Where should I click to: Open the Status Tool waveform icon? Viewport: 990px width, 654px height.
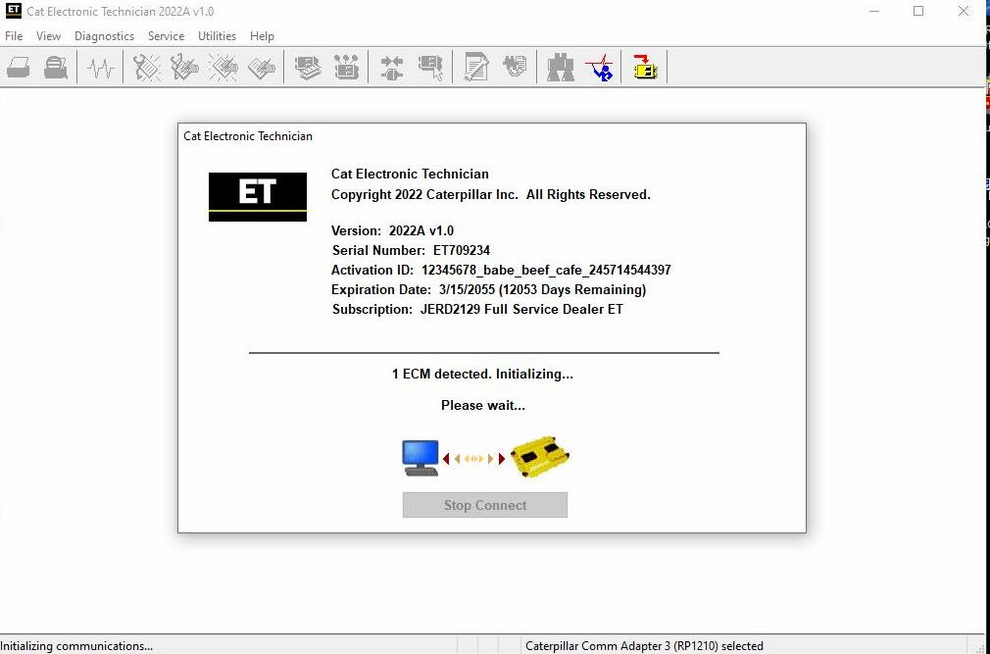click(x=100, y=67)
